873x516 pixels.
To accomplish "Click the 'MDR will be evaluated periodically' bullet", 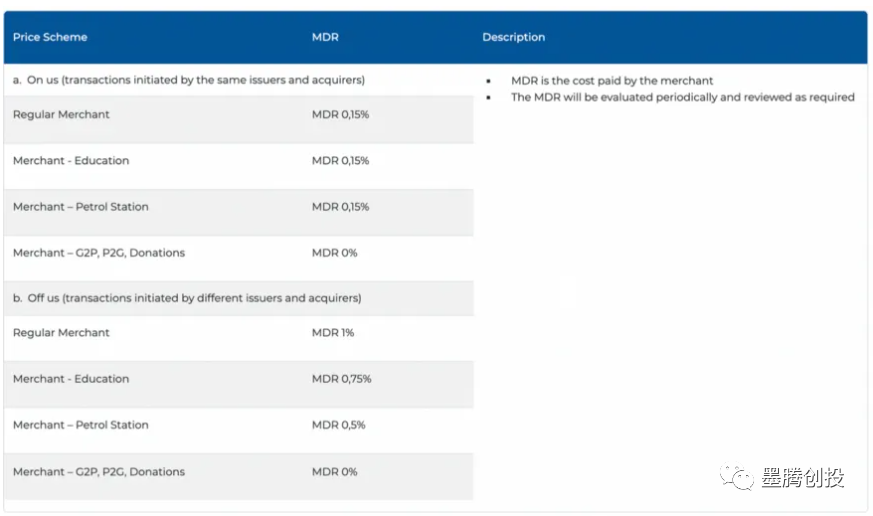I will click(682, 97).
